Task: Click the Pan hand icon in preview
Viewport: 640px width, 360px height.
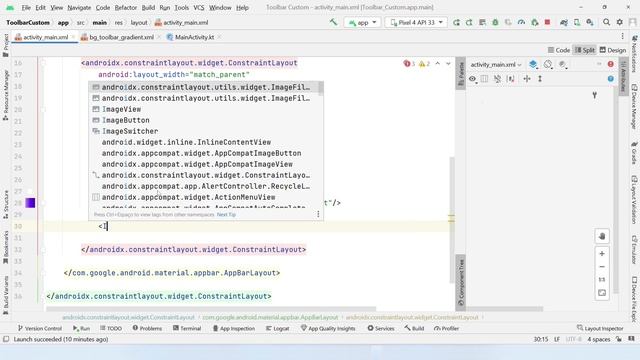Action: click(602, 236)
